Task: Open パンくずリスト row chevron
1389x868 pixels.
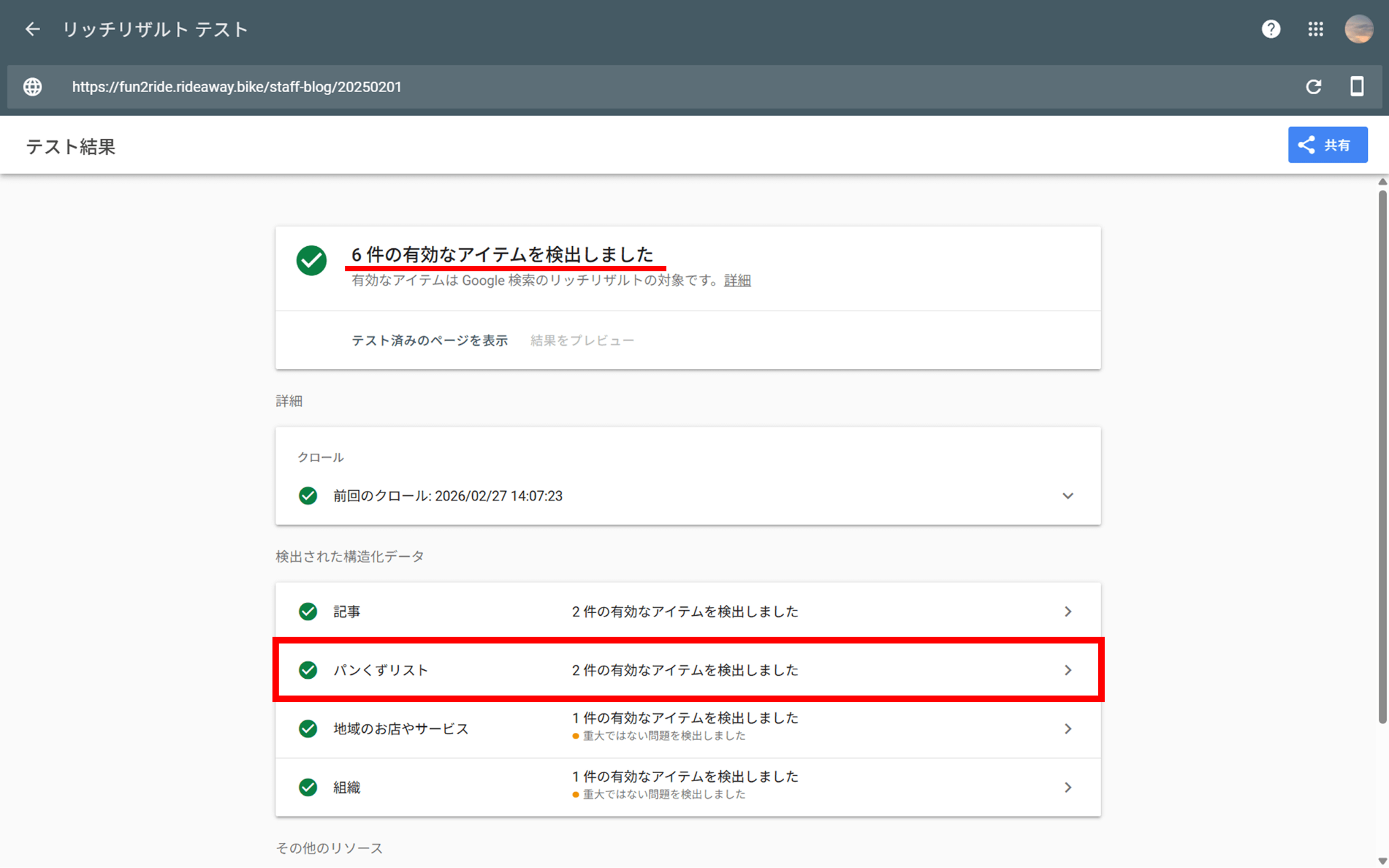Action: [1068, 670]
